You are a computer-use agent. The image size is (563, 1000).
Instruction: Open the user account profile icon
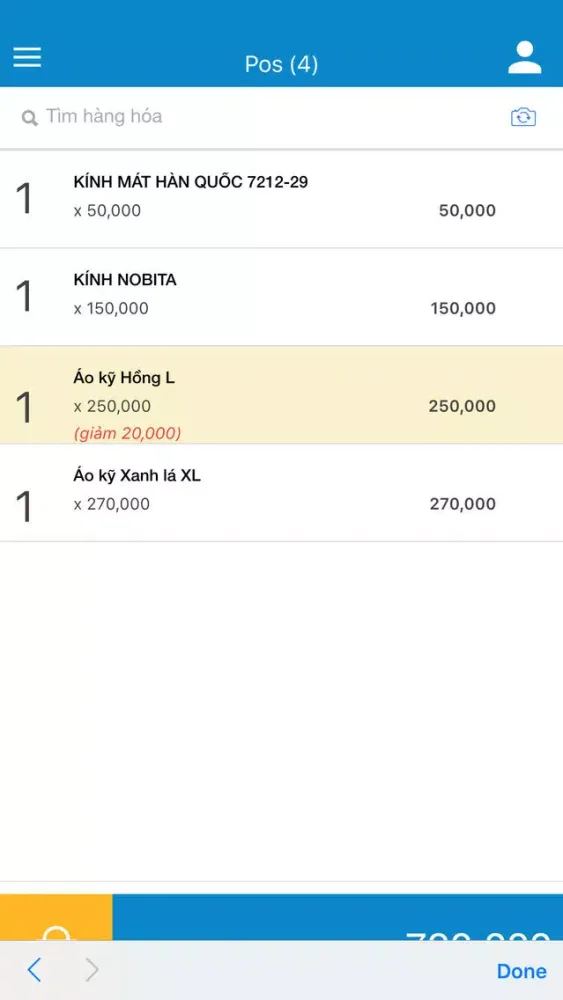(525, 58)
